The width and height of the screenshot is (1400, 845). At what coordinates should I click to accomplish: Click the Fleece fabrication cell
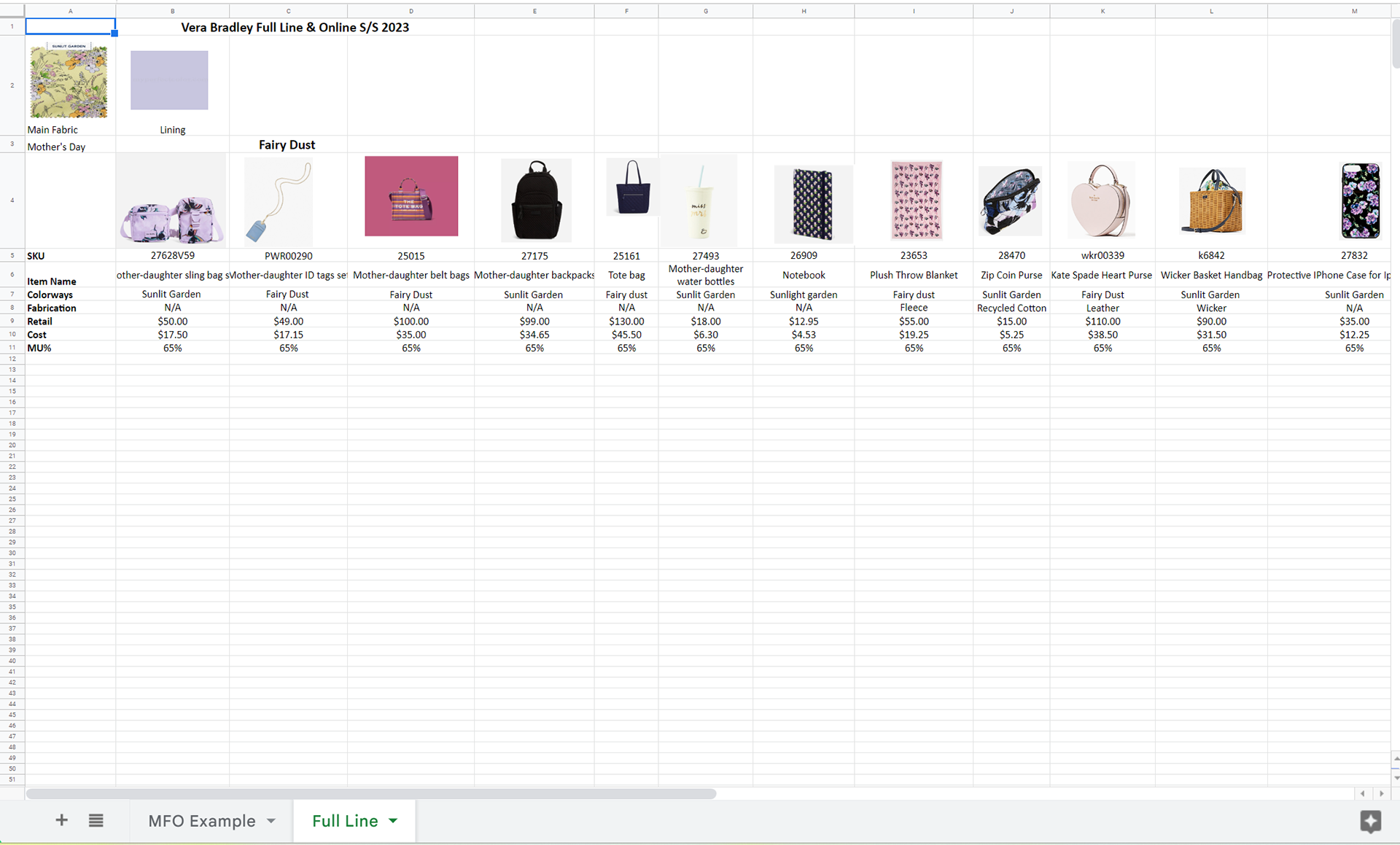914,308
